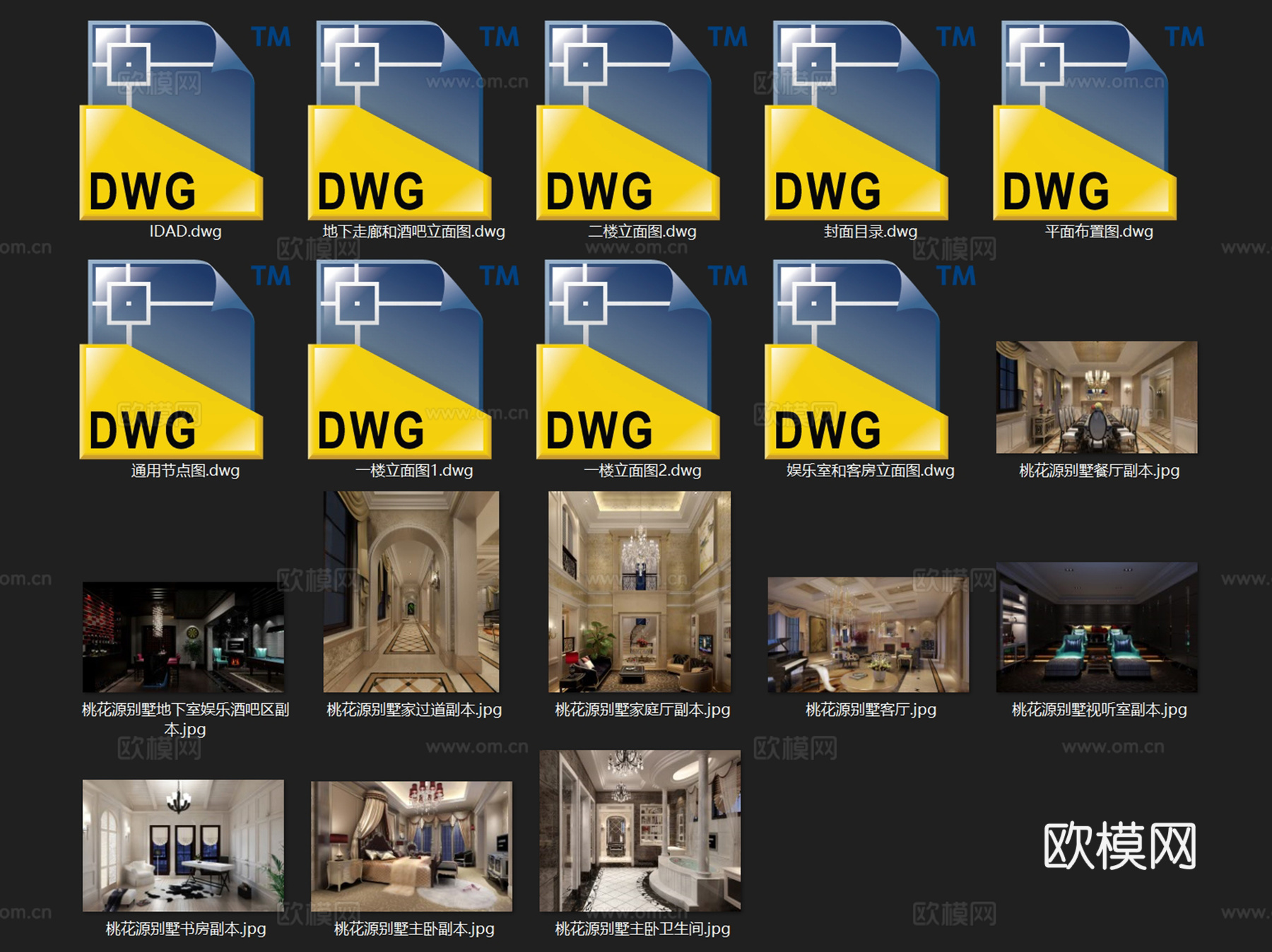Open the hallway render thumbnail 桃花源别墅家过道副本
This screenshot has width=1272, height=952.
point(411,592)
